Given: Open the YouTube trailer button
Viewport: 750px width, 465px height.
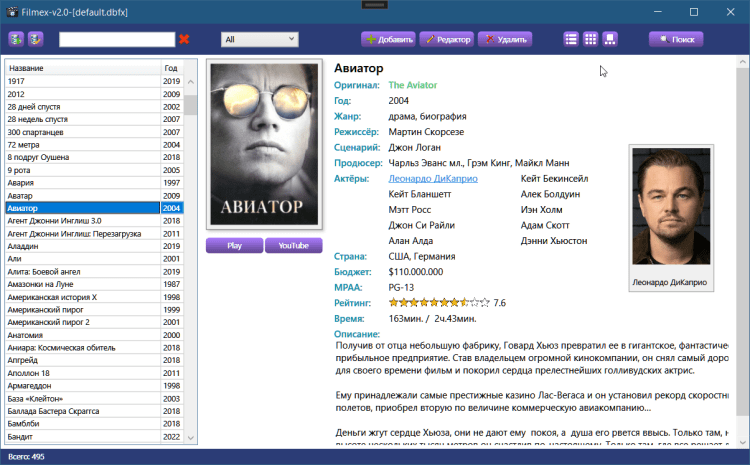Looking at the screenshot, I should (293, 245).
